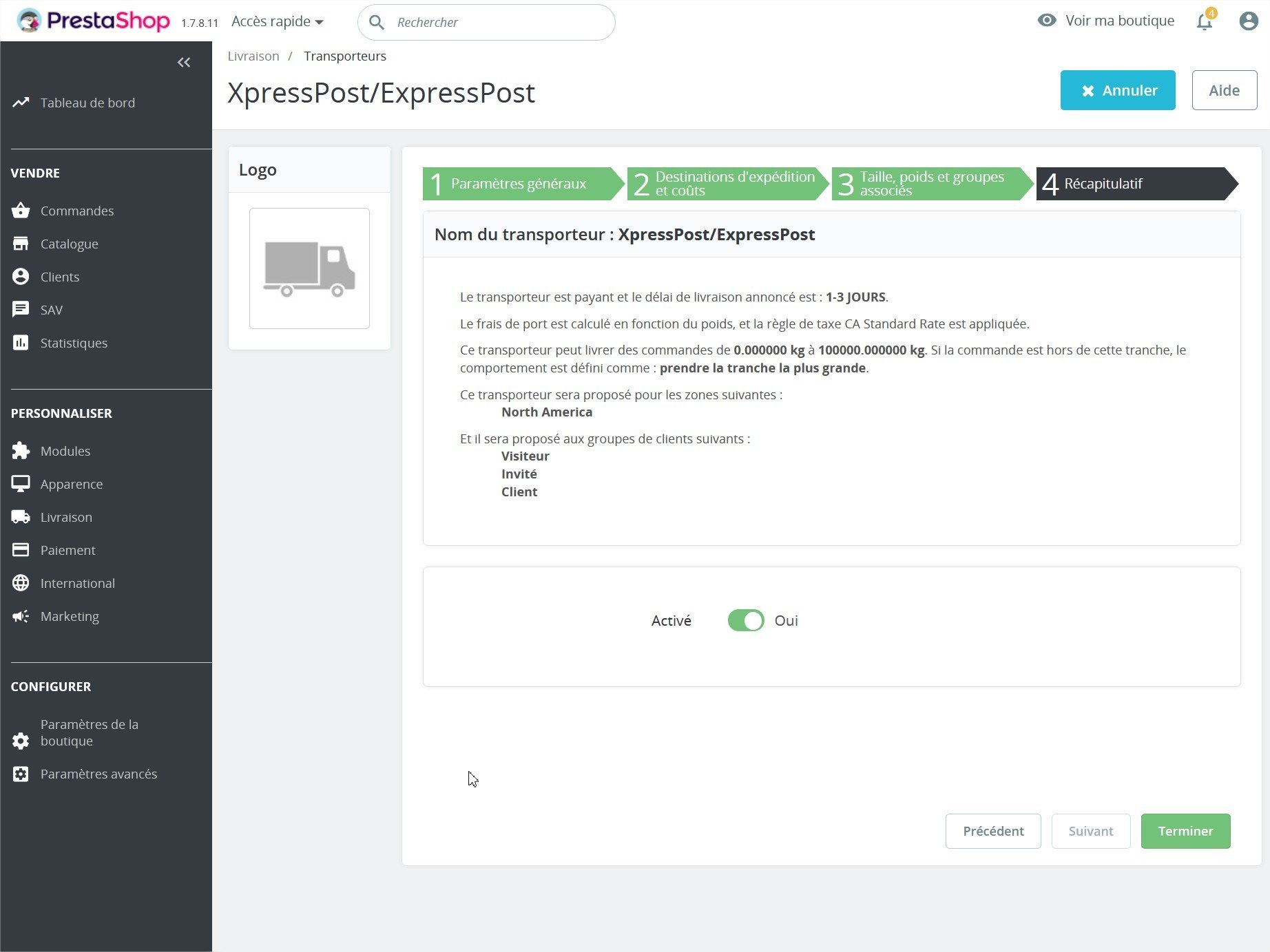The height and width of the screenshot is (952, 1270).
Task: Click the Modules puzzle icon
Action: tap(21, 451)
